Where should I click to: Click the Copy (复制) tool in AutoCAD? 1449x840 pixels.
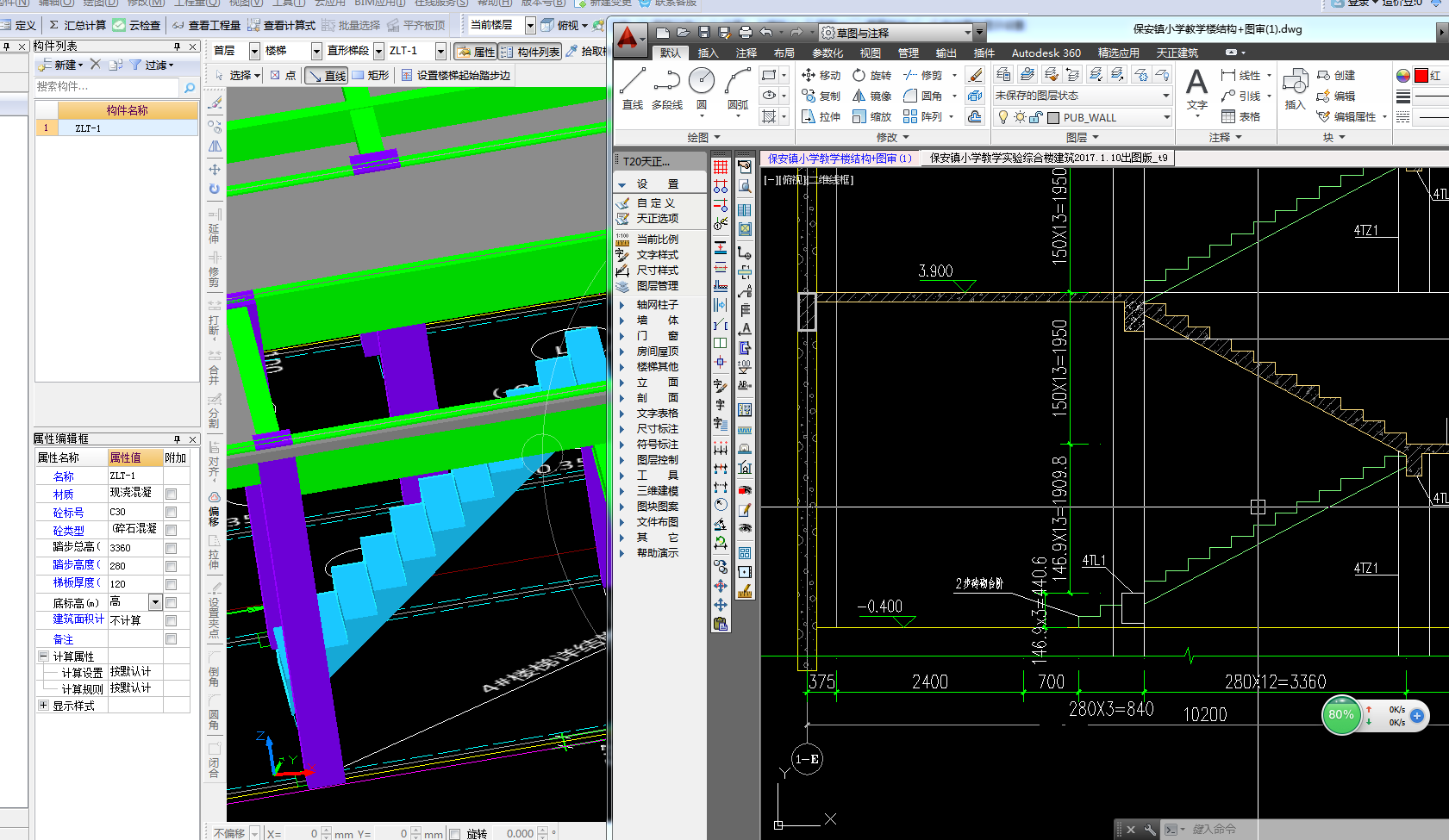coord(821,96)
